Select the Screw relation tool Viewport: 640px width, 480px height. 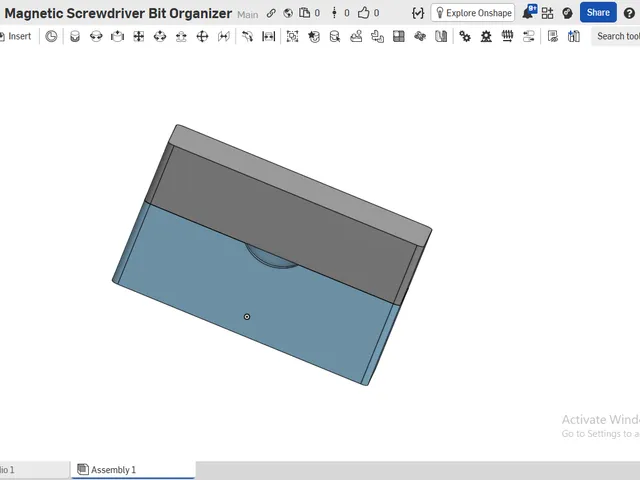point(507,36)
